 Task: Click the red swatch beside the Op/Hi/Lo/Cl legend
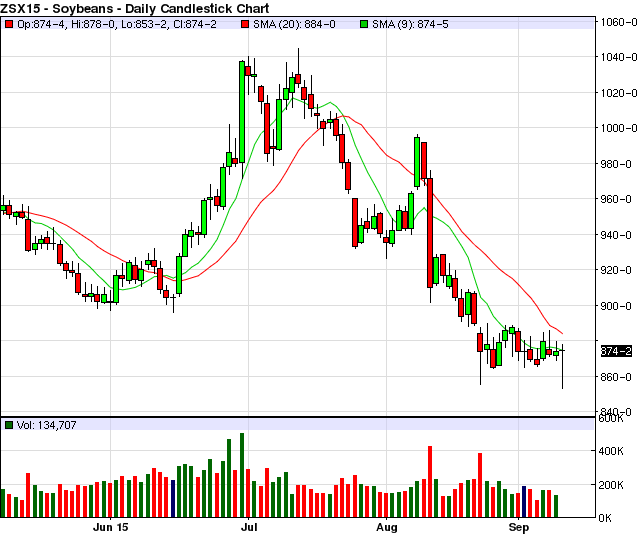click(9, 24)
